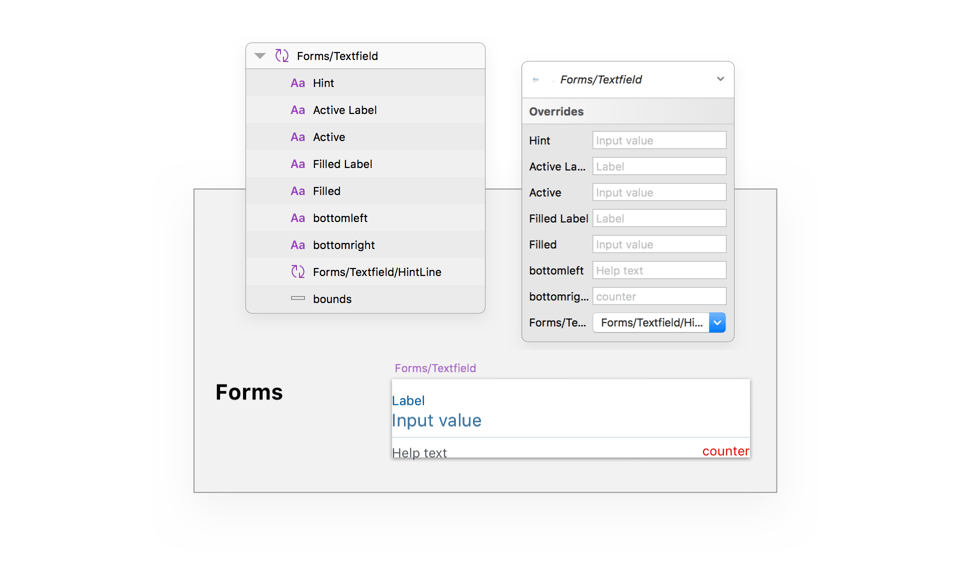Click the Filled Label override label
The height and width of the screenshot is (561, 970).
pyautogui.click(x=559, y=218)
